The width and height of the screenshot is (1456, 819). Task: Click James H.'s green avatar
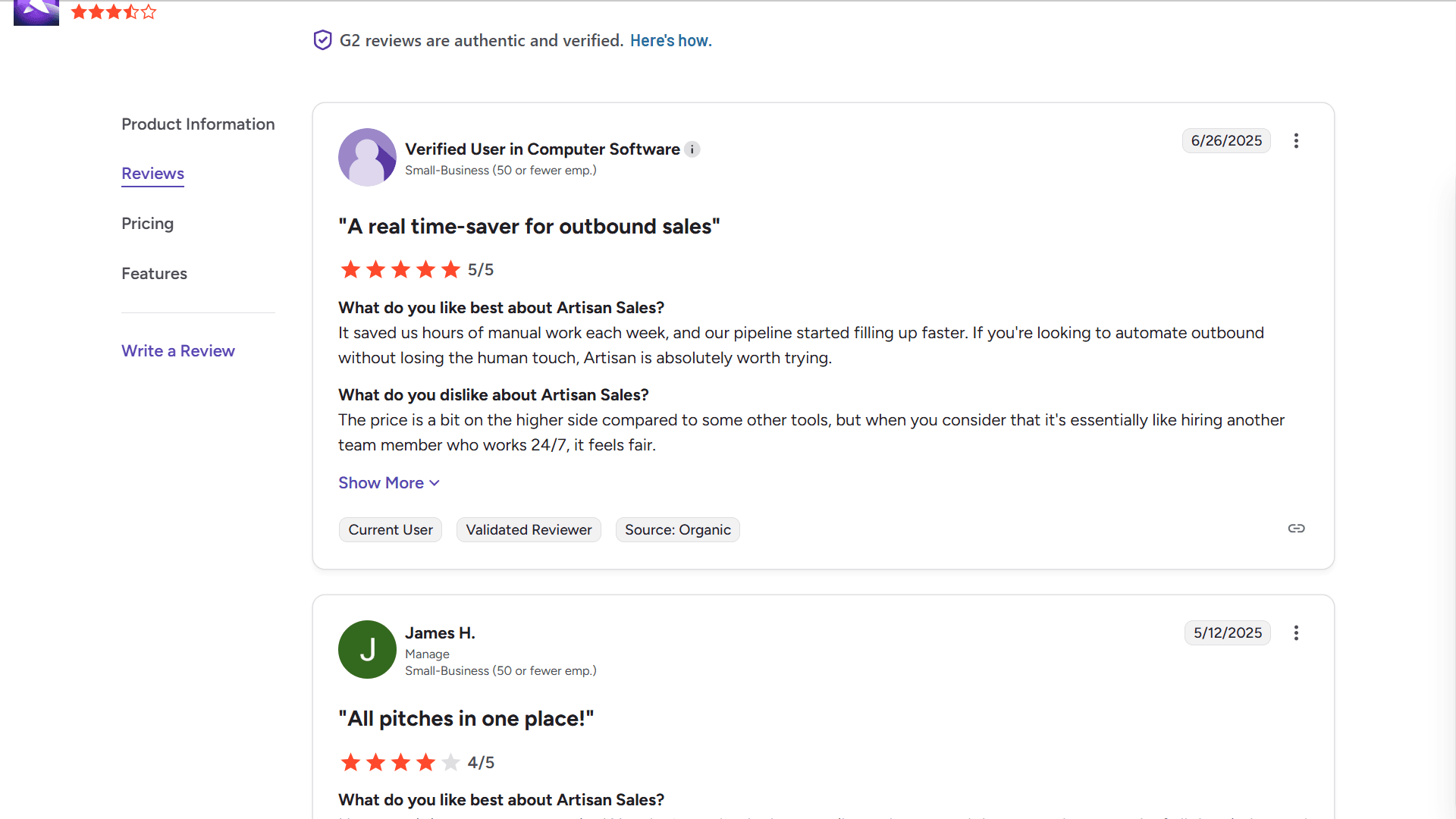[367, 649]
